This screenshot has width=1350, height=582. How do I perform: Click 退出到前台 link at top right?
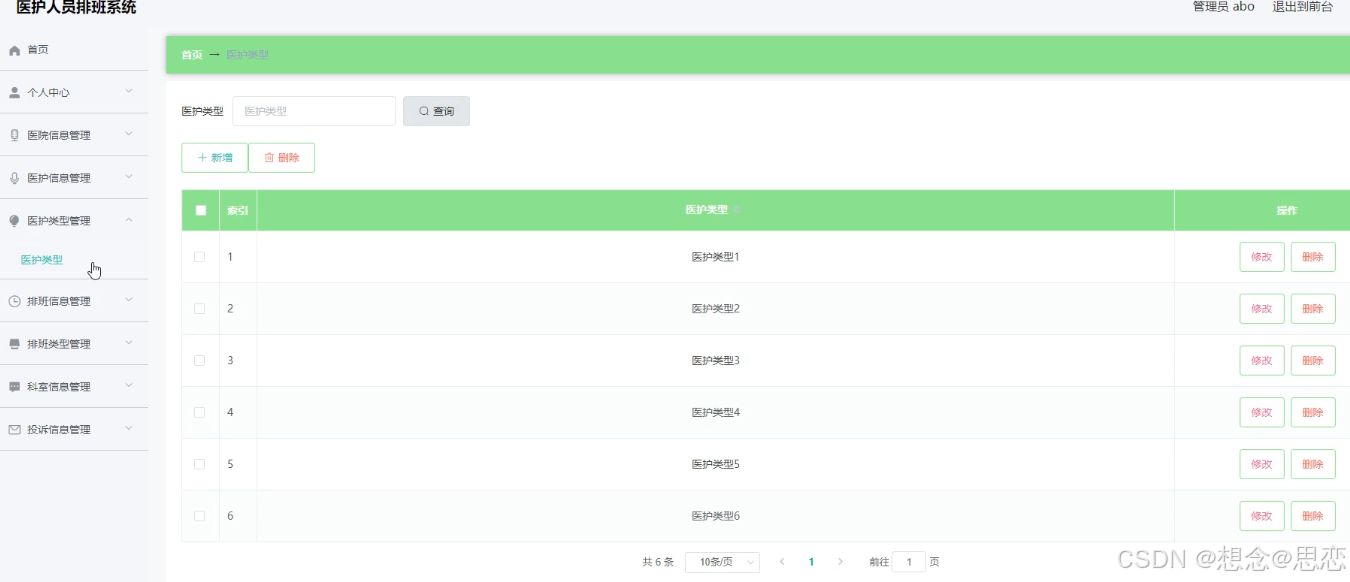click(x=1302, y=7)
